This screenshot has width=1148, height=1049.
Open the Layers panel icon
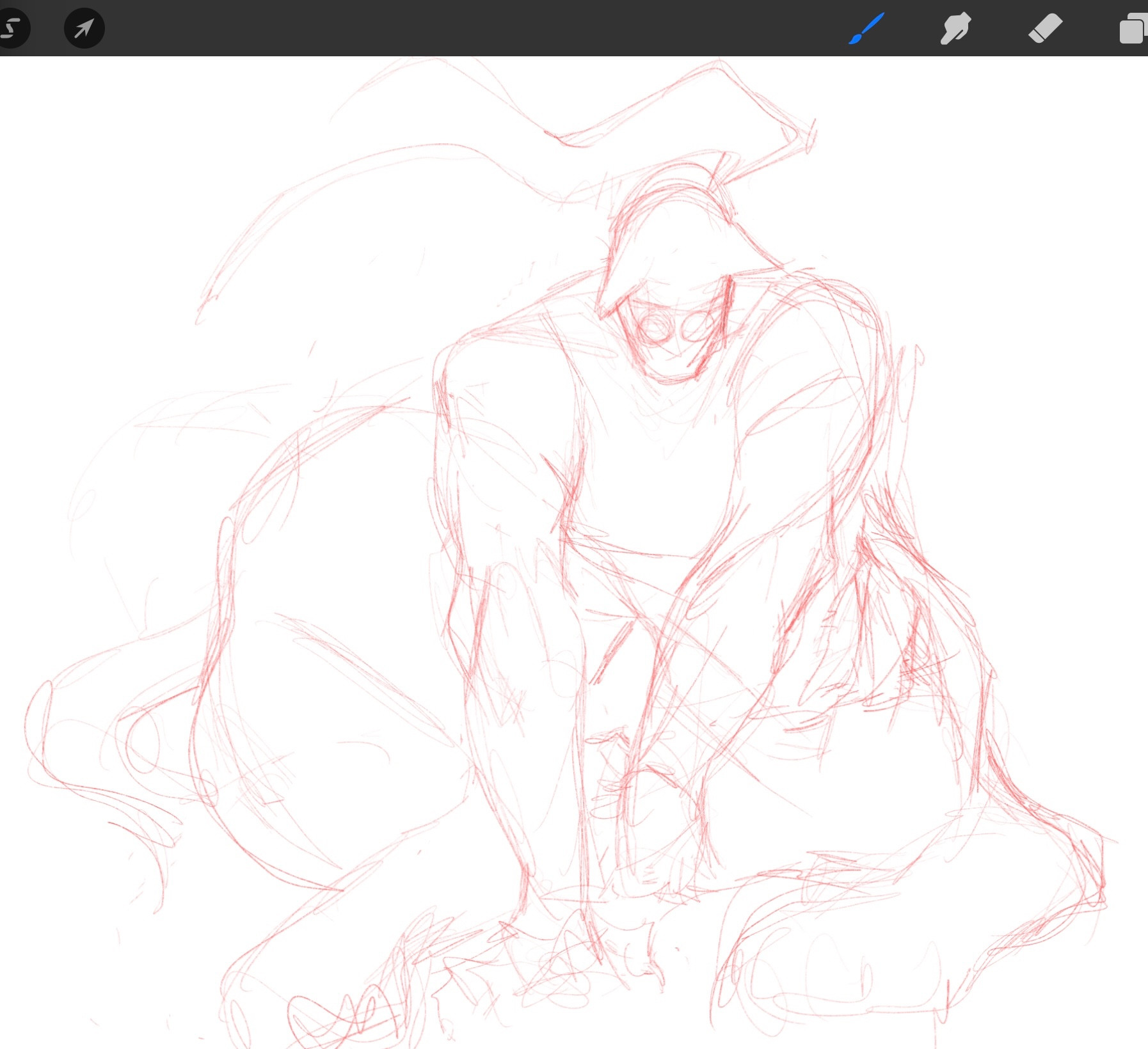tap(1133, 29)
